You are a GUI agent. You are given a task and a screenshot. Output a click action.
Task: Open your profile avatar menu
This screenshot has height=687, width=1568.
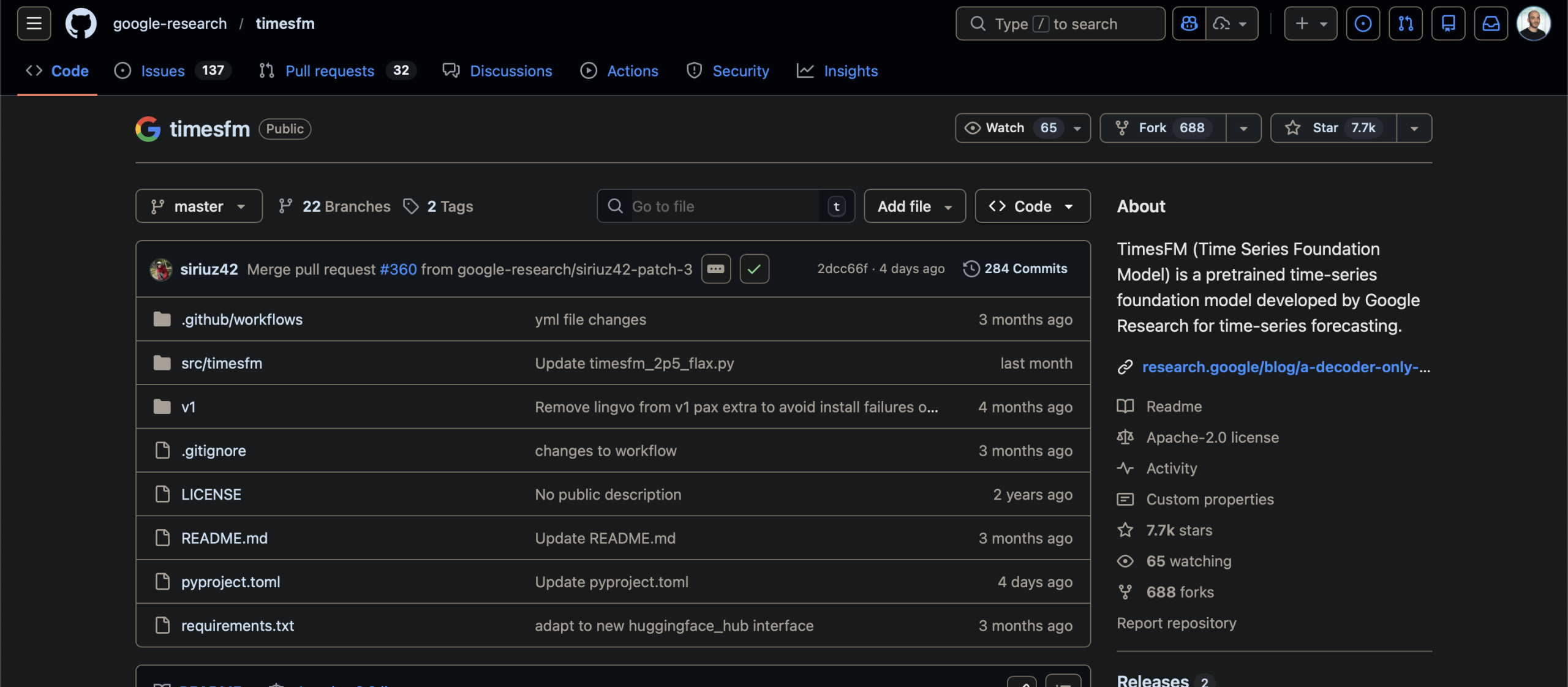(1535, 23)
